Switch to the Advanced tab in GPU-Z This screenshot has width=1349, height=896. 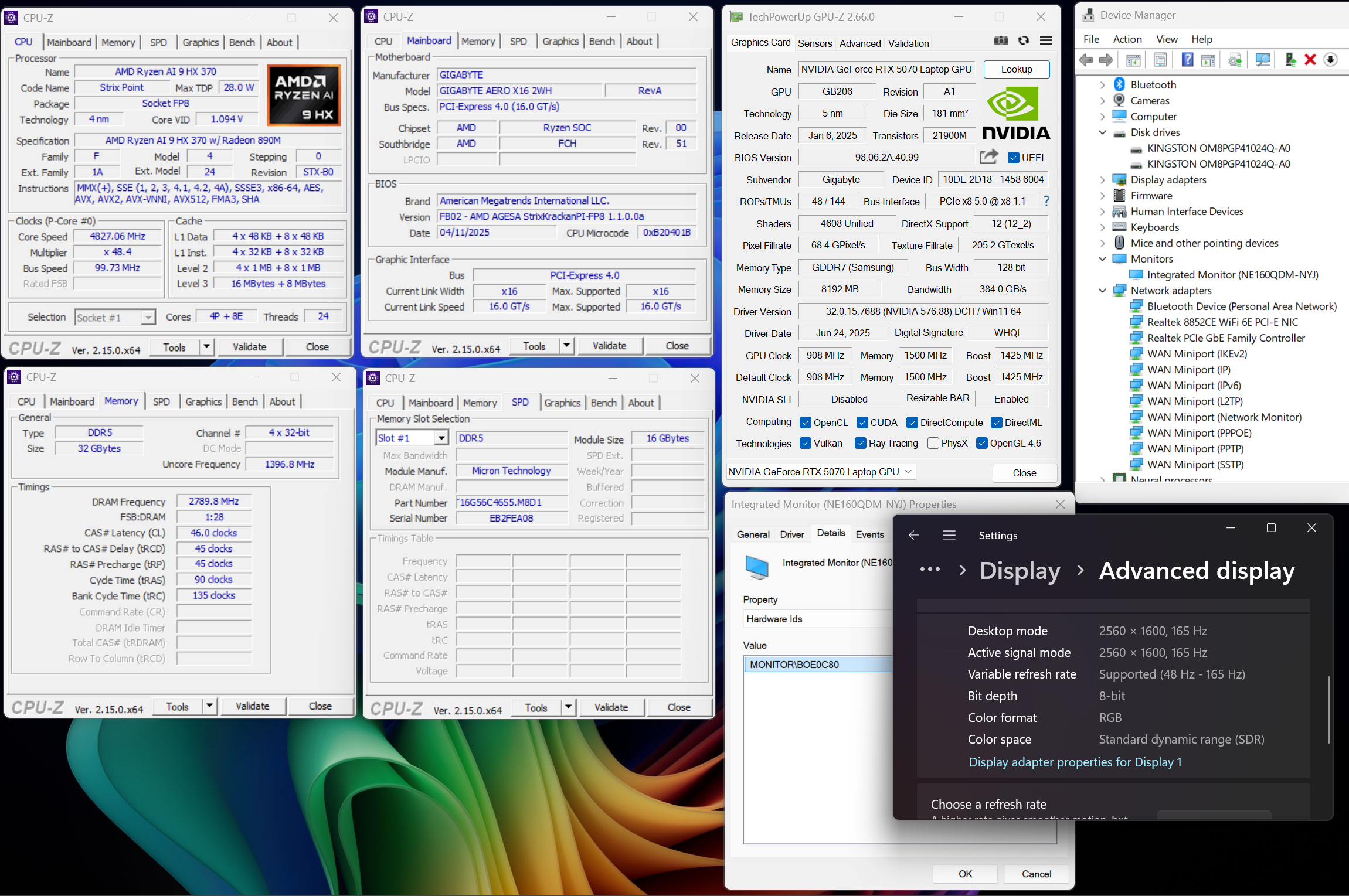tap(859, 43)
